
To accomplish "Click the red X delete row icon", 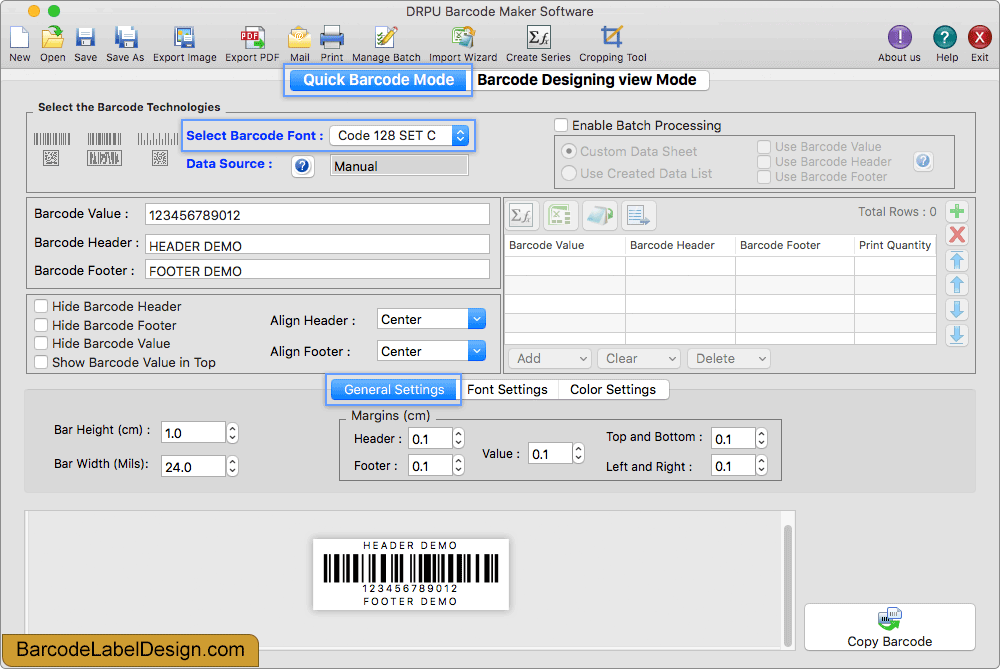I will pos(957,235).
